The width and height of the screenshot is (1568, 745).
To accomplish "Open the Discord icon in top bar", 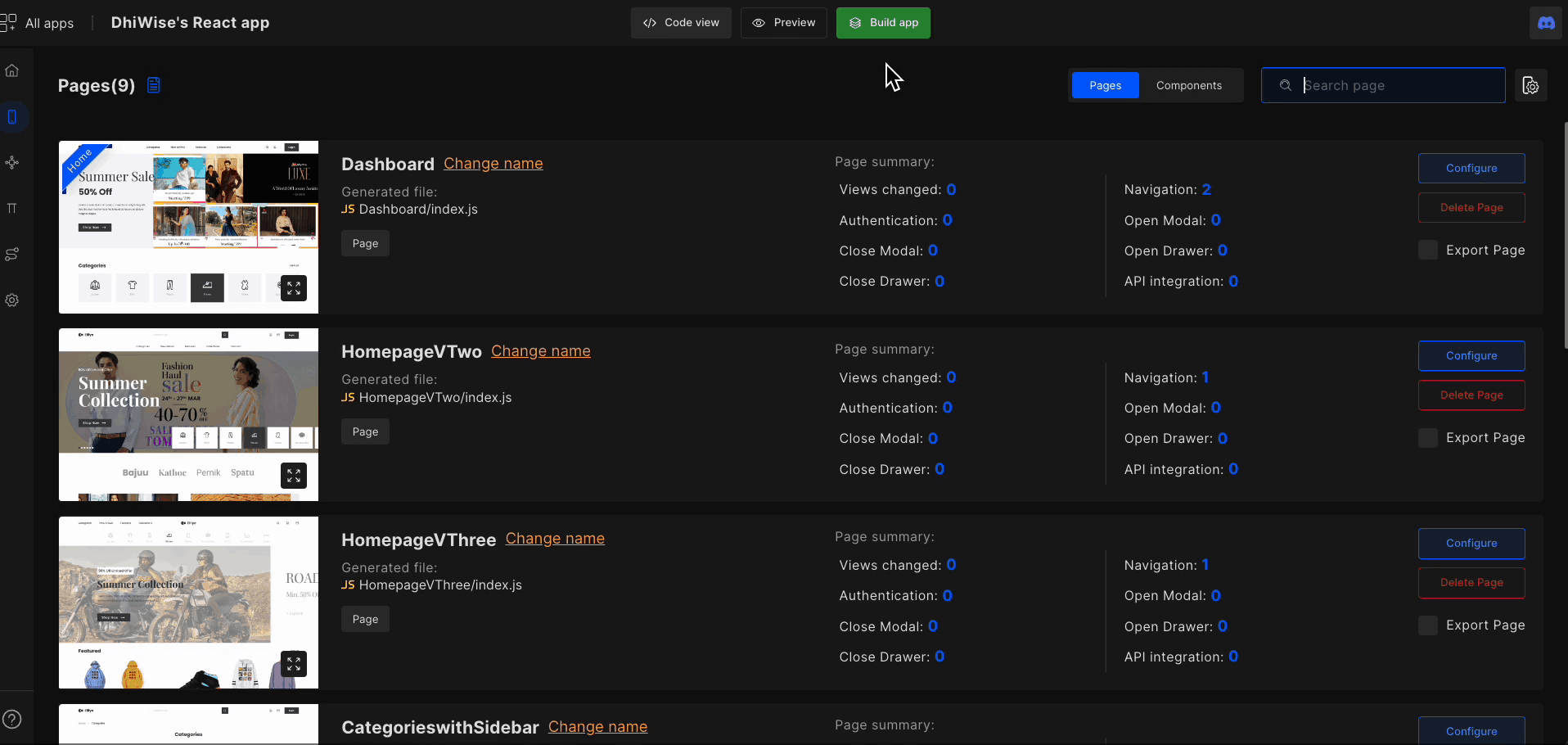I will click(1546, 23).
